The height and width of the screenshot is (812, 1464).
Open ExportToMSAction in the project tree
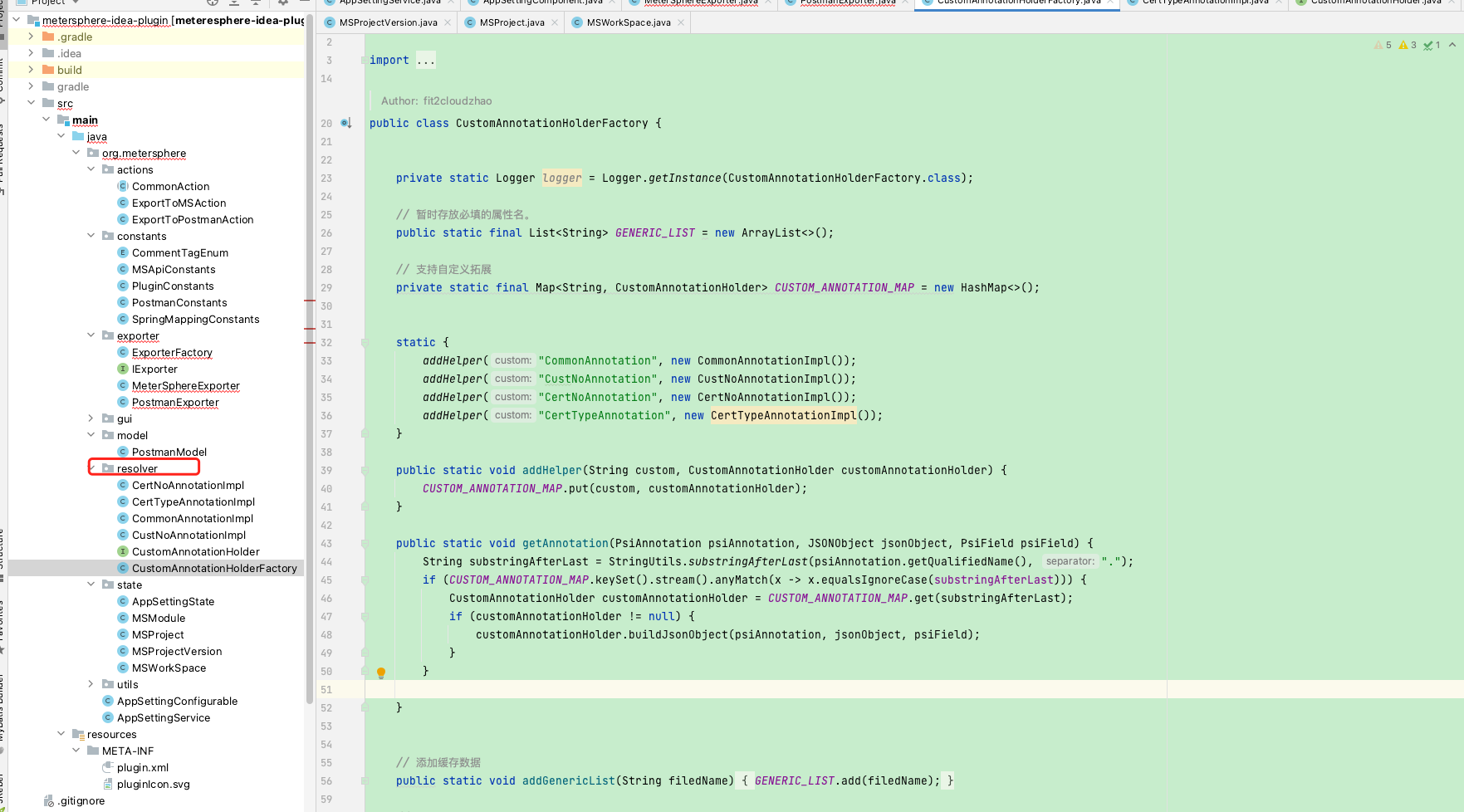[179, 203]
